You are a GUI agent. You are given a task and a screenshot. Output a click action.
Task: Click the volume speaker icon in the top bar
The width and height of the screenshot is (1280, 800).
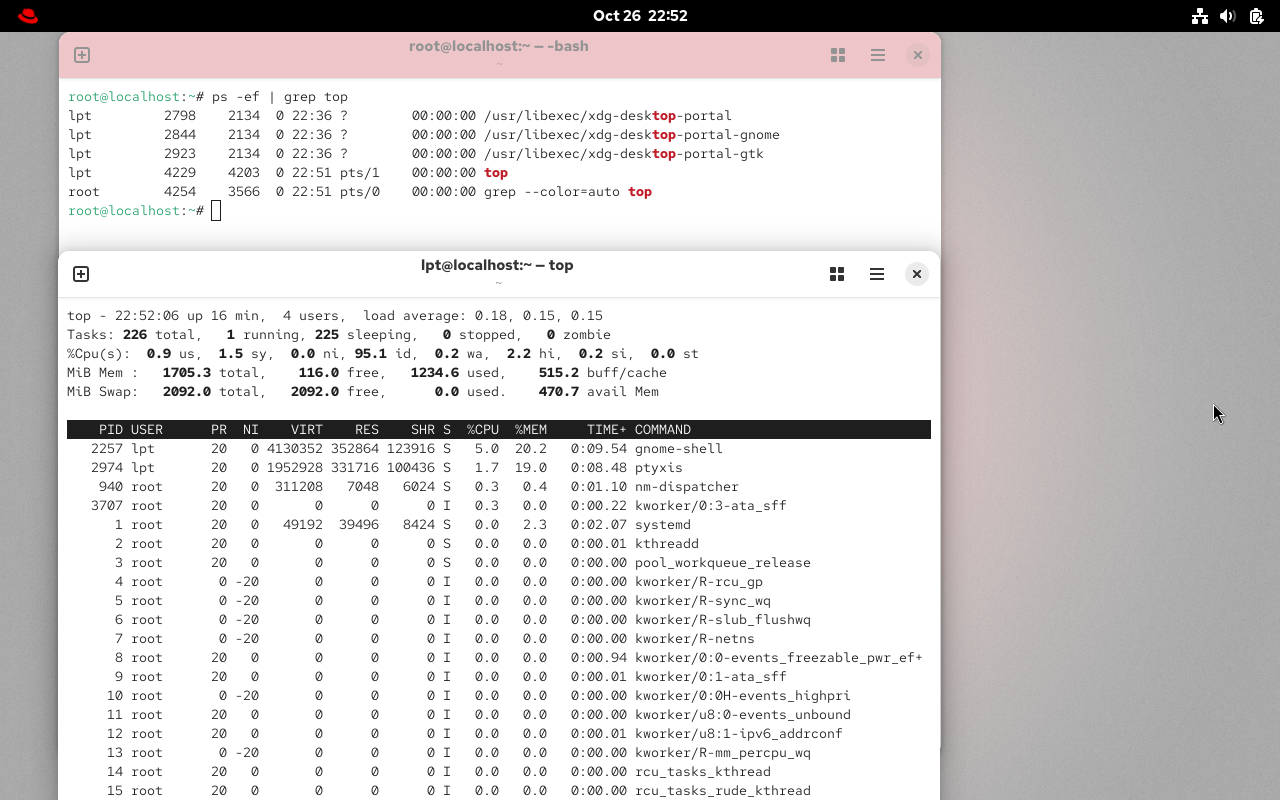[1227, 16]
